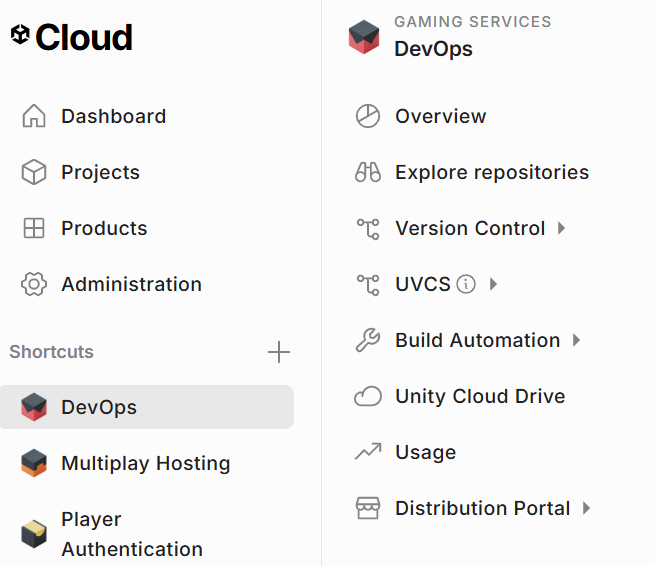The height and width of the screenshot is (566, 655).
Task: Click the Player Authentication yellow cube icon
Action: [x=34, y=534]
